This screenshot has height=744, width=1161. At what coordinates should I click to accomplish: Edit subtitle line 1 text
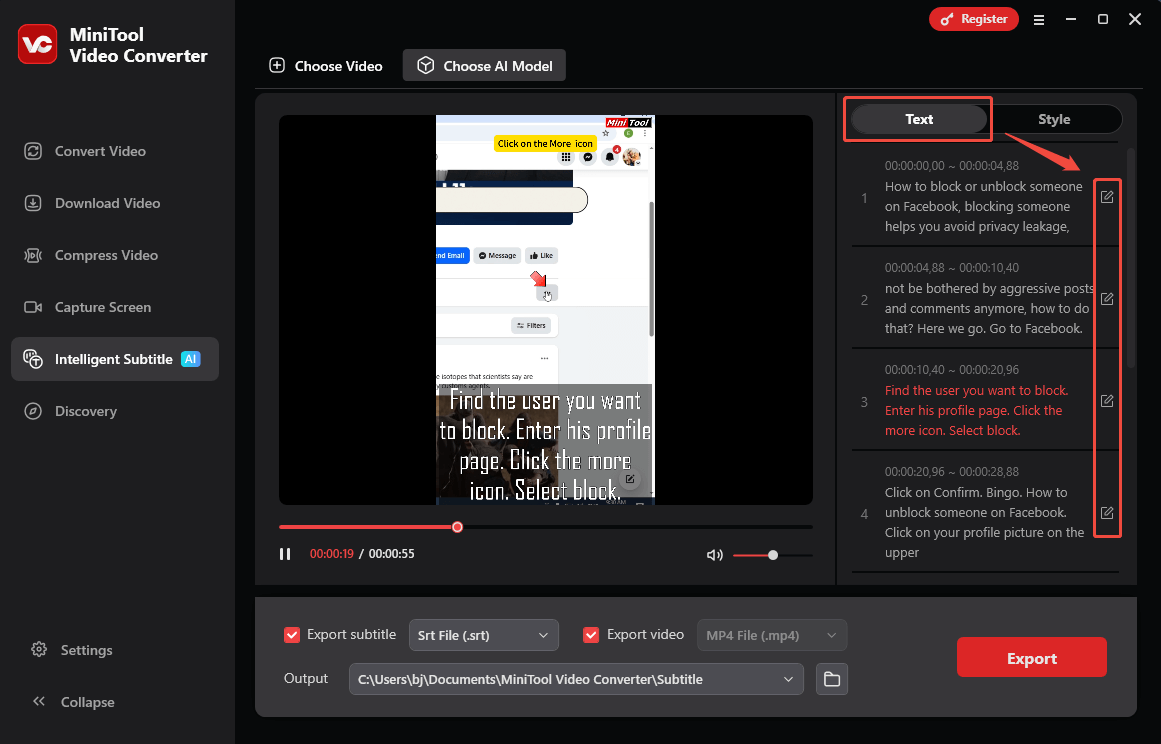tap(1107, 197)
